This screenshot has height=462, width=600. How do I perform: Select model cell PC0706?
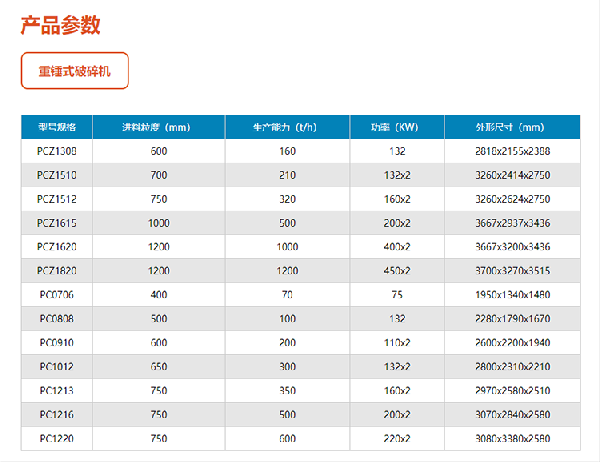[57, 295]
